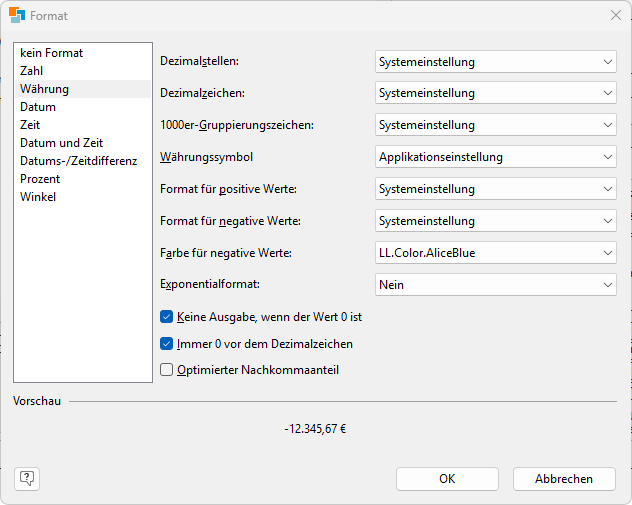Uncheck 'Immer 0 vor dem Dezimalzeichen'
This screenshot has height=505, width=632.
[x=167, y=344]
